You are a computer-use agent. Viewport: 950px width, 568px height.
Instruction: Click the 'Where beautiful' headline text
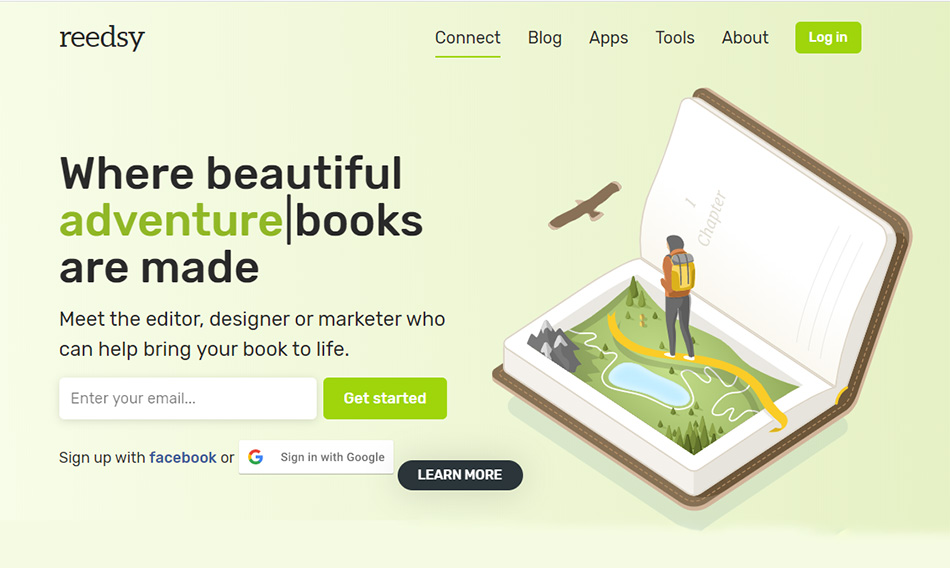click(231, 174)
